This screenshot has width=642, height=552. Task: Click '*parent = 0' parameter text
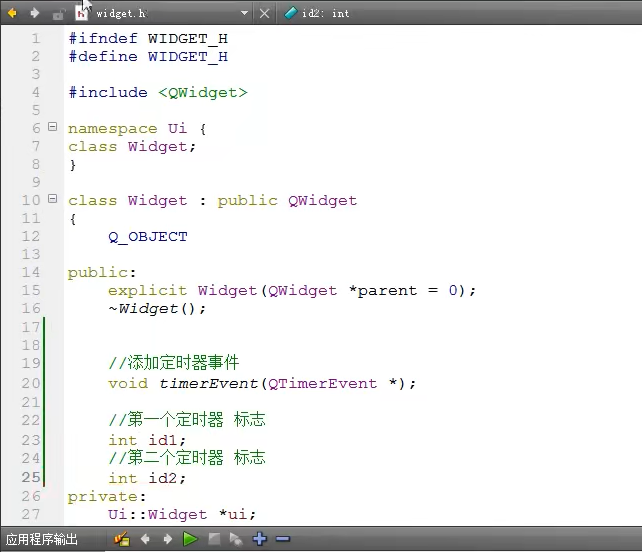point(403,290)
